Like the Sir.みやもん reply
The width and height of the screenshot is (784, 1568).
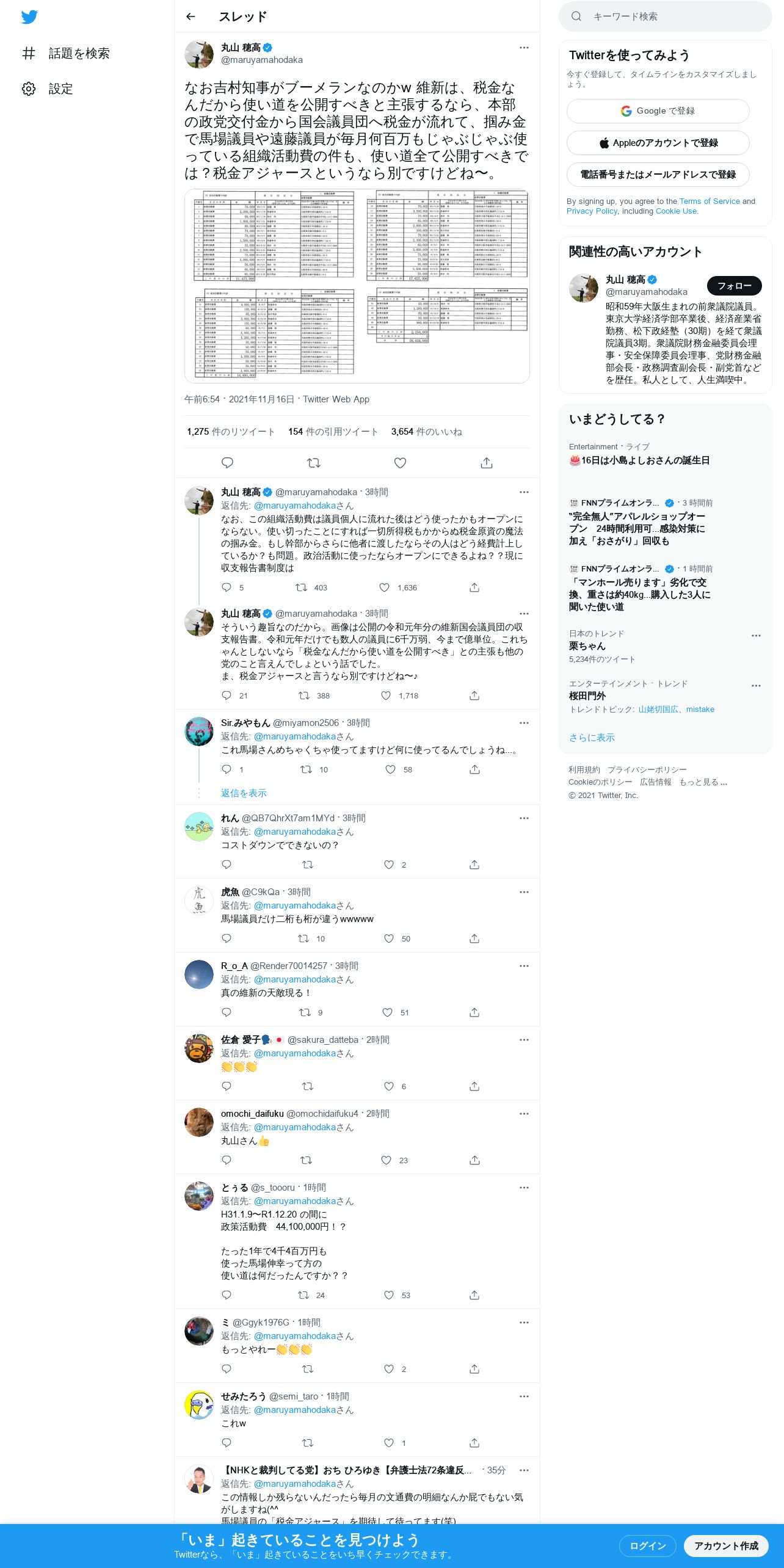tap(390, 769)
